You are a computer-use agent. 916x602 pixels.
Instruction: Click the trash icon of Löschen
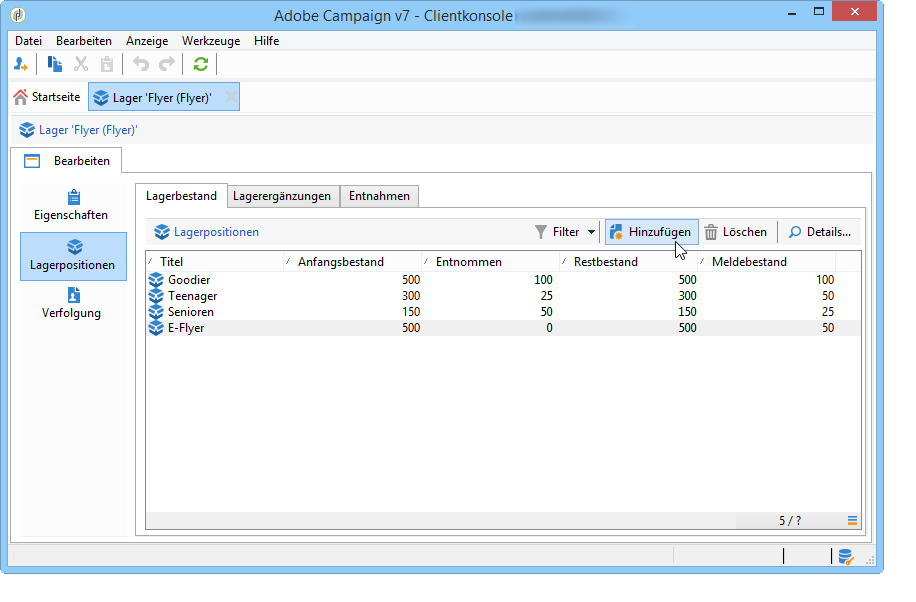tap(711, 232)
